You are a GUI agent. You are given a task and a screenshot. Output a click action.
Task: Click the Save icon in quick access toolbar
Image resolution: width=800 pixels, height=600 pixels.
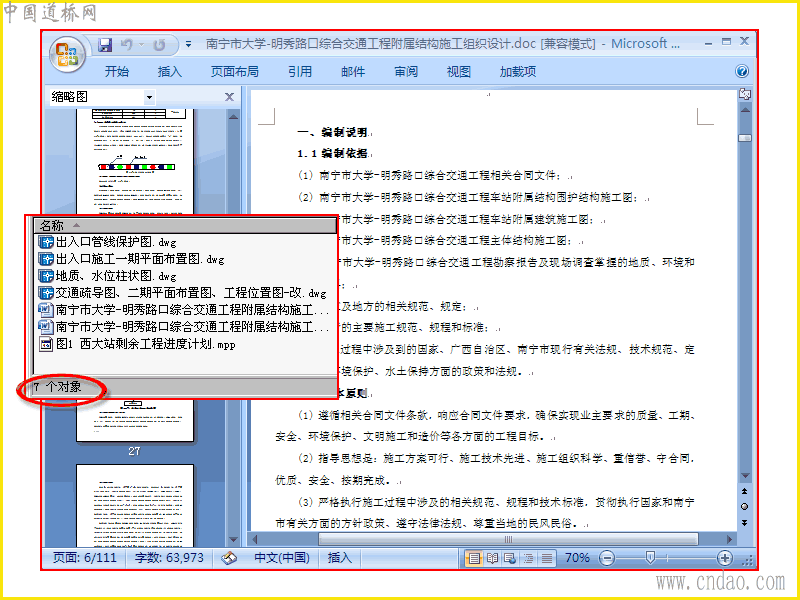click(x=105, y=45)
